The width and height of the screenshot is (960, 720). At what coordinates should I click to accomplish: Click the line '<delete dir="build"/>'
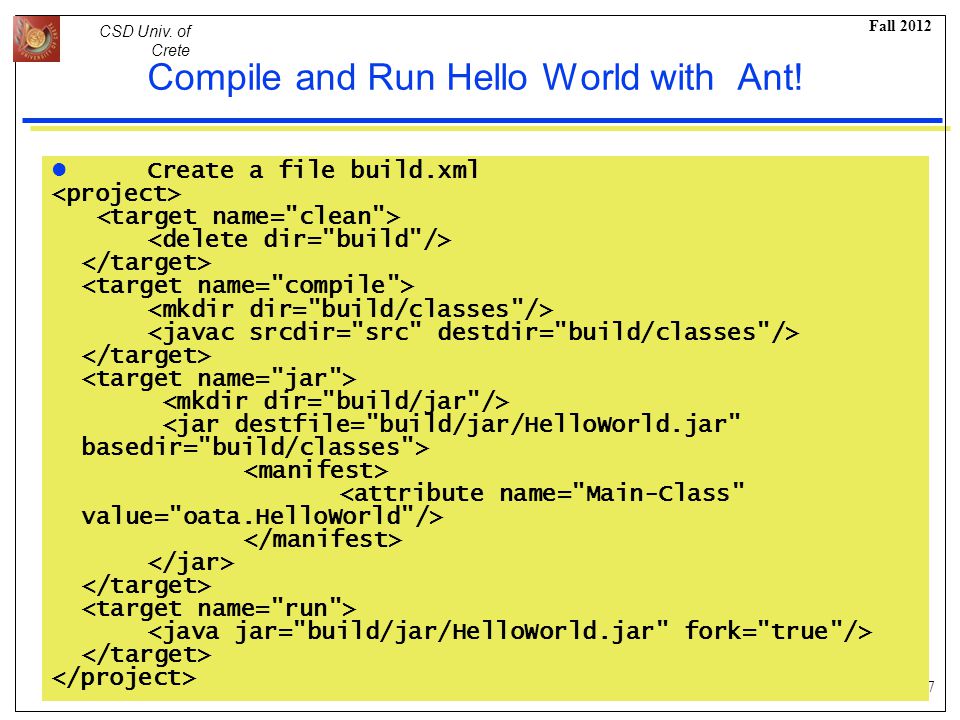click(x=299, y=239)
